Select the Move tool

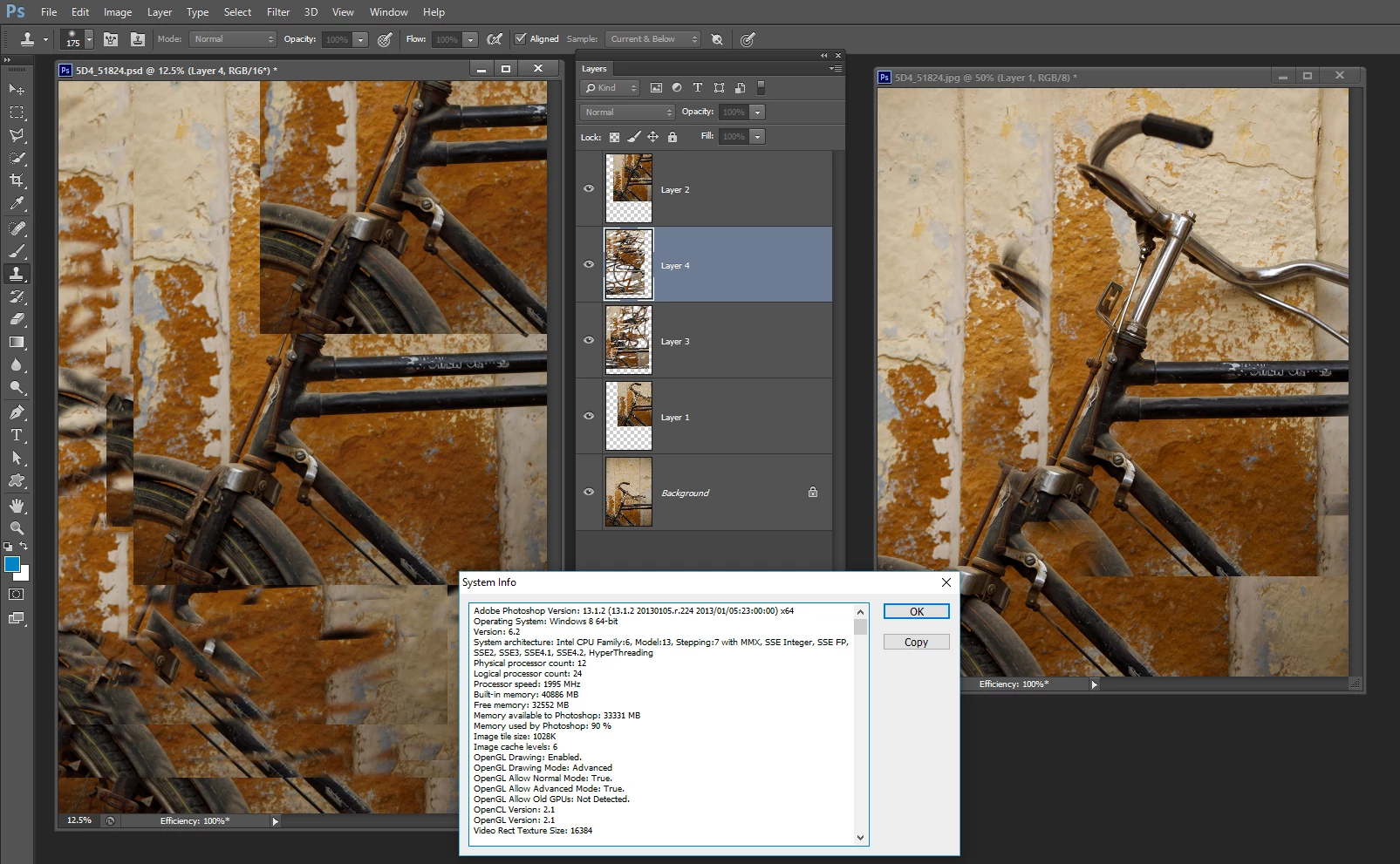(x=17, y=90)
